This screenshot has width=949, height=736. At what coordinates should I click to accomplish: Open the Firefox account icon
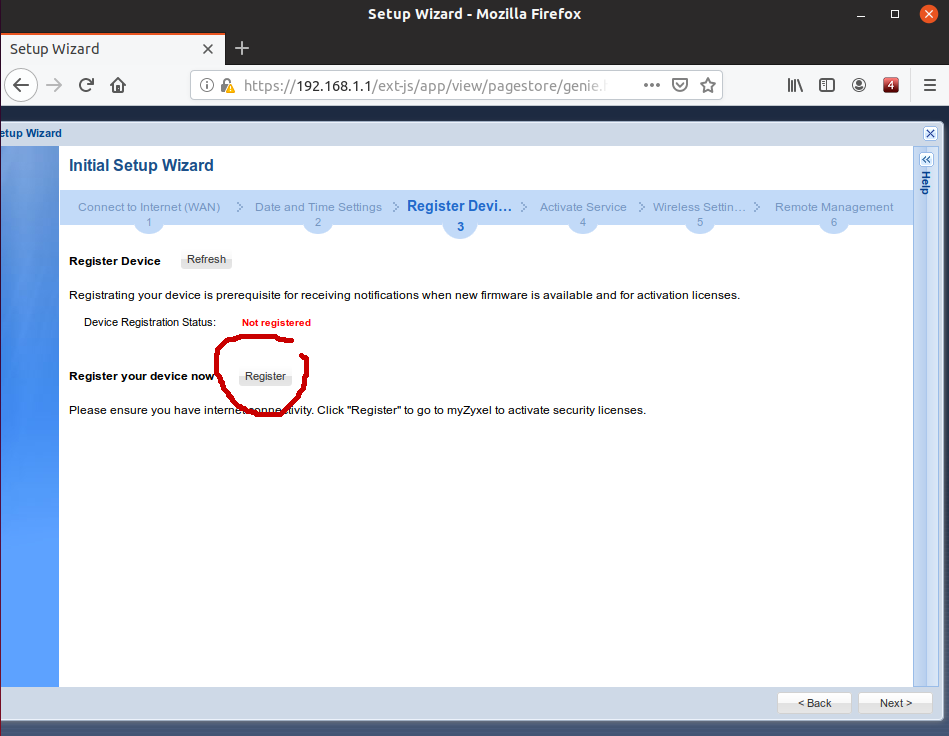tap(859, 85)
